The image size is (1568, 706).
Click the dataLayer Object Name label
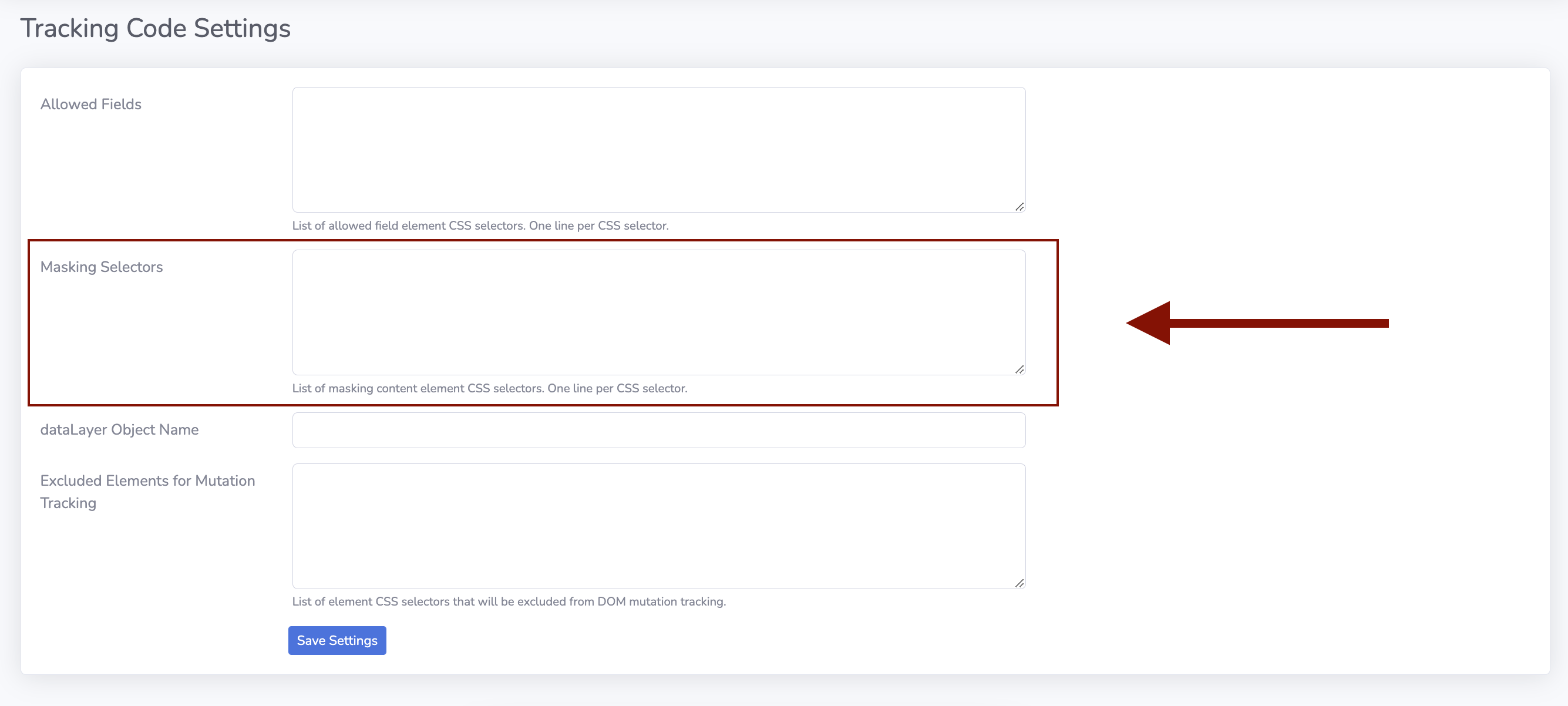119,430
